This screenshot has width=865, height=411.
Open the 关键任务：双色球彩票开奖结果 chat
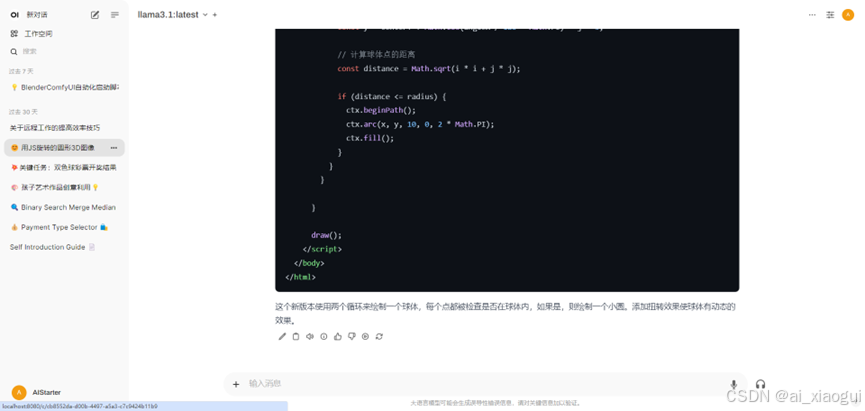tap(65, 167)
